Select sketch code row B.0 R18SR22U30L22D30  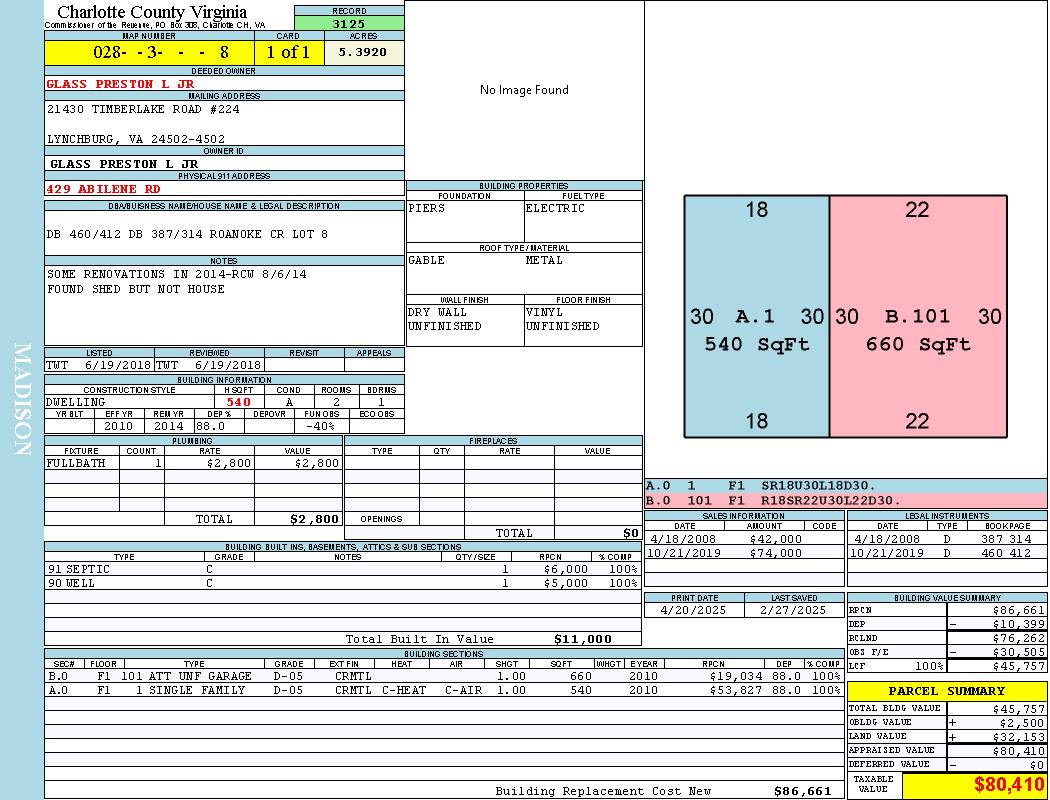846,501
